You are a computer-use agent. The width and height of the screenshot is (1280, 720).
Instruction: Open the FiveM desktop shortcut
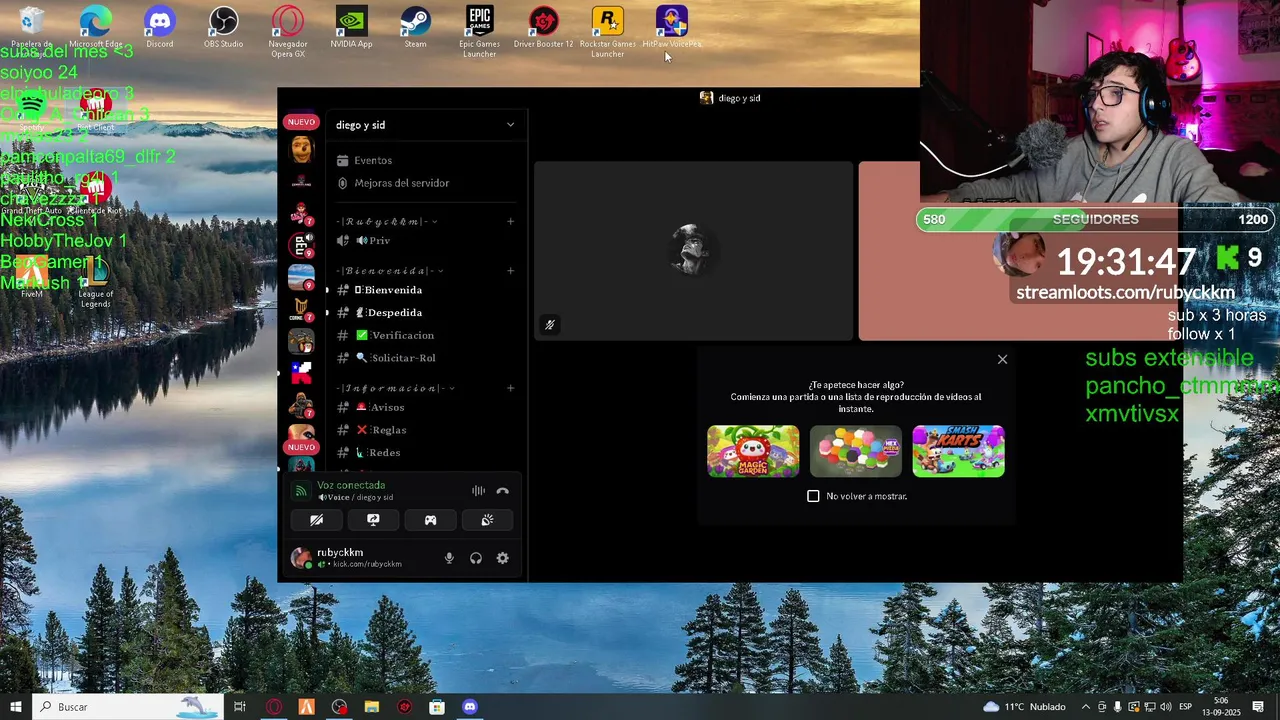point(32,277)
